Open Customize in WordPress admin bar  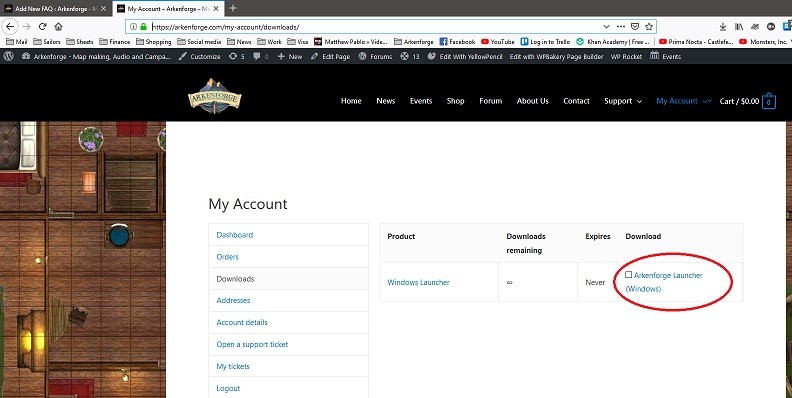pos(200,57)
